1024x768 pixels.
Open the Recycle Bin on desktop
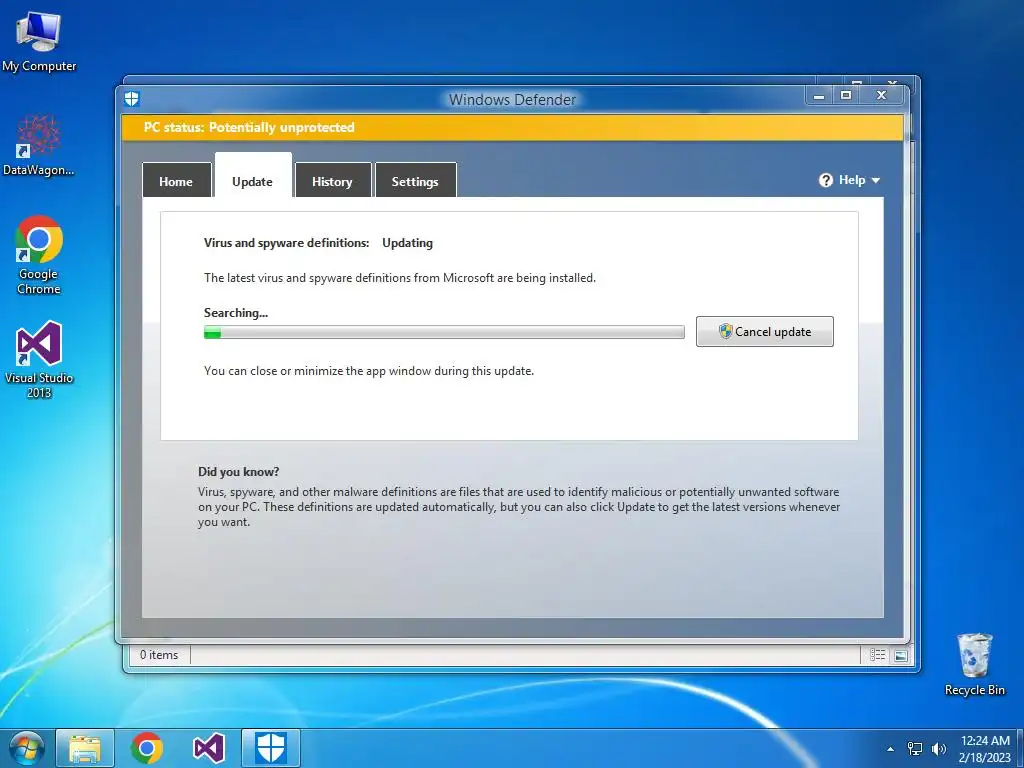pyautogui.click(x=974, y=664)
